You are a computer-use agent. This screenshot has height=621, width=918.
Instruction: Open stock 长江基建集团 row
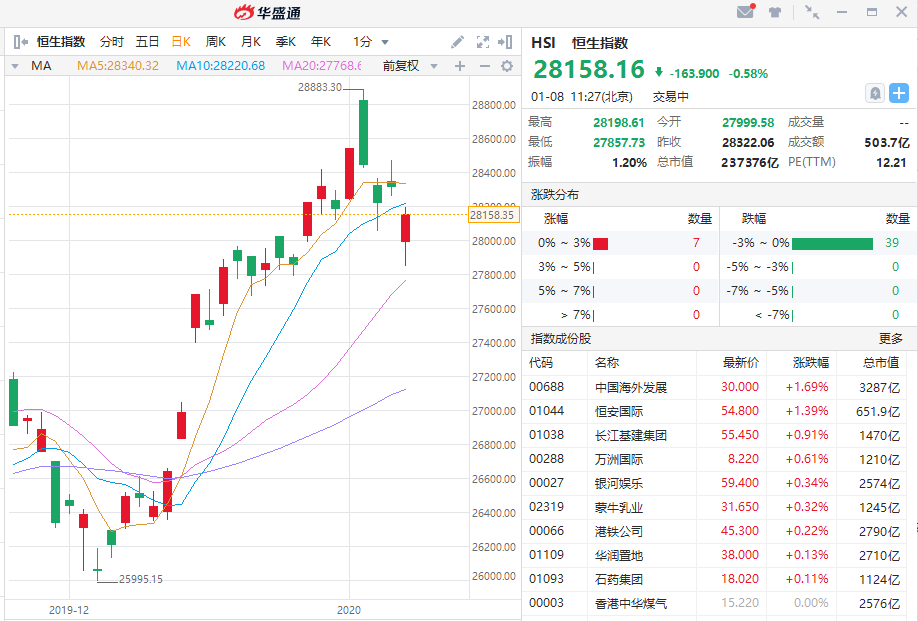coord(714,435)
